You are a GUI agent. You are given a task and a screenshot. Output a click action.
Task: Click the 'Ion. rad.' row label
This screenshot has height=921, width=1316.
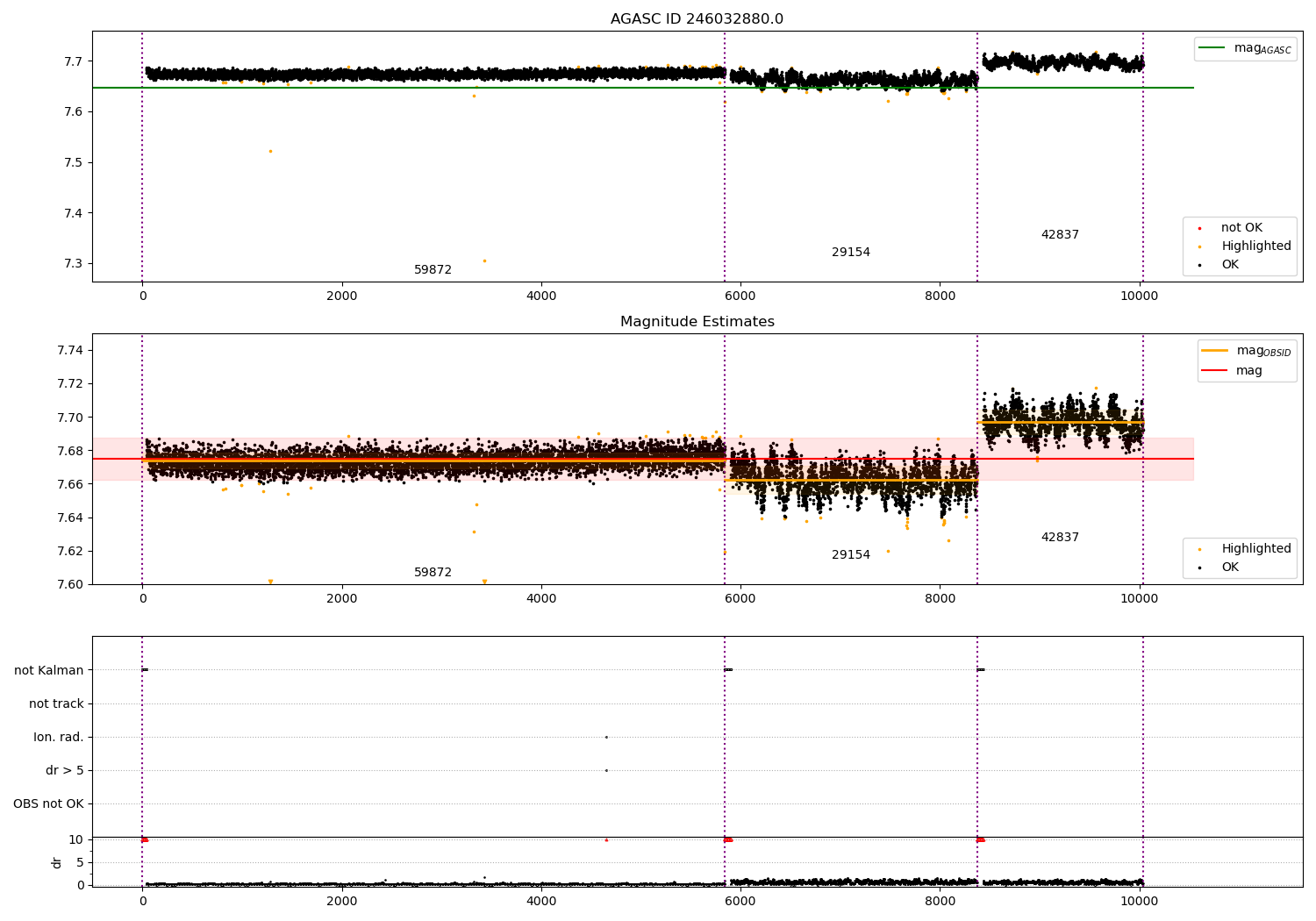click(59, 737)
